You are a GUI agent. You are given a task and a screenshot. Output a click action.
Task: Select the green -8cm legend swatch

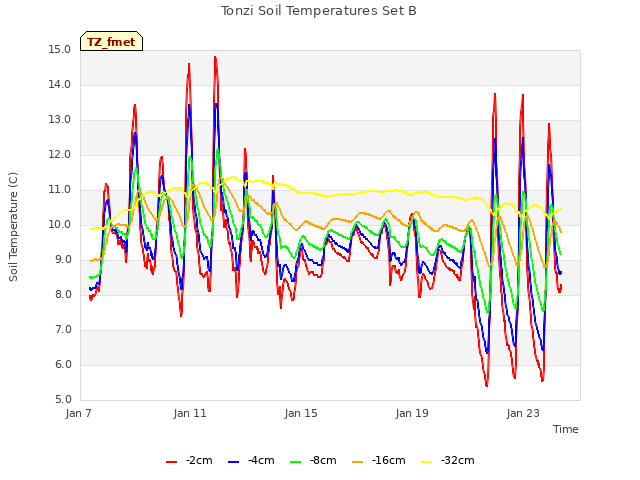point(296,462)
